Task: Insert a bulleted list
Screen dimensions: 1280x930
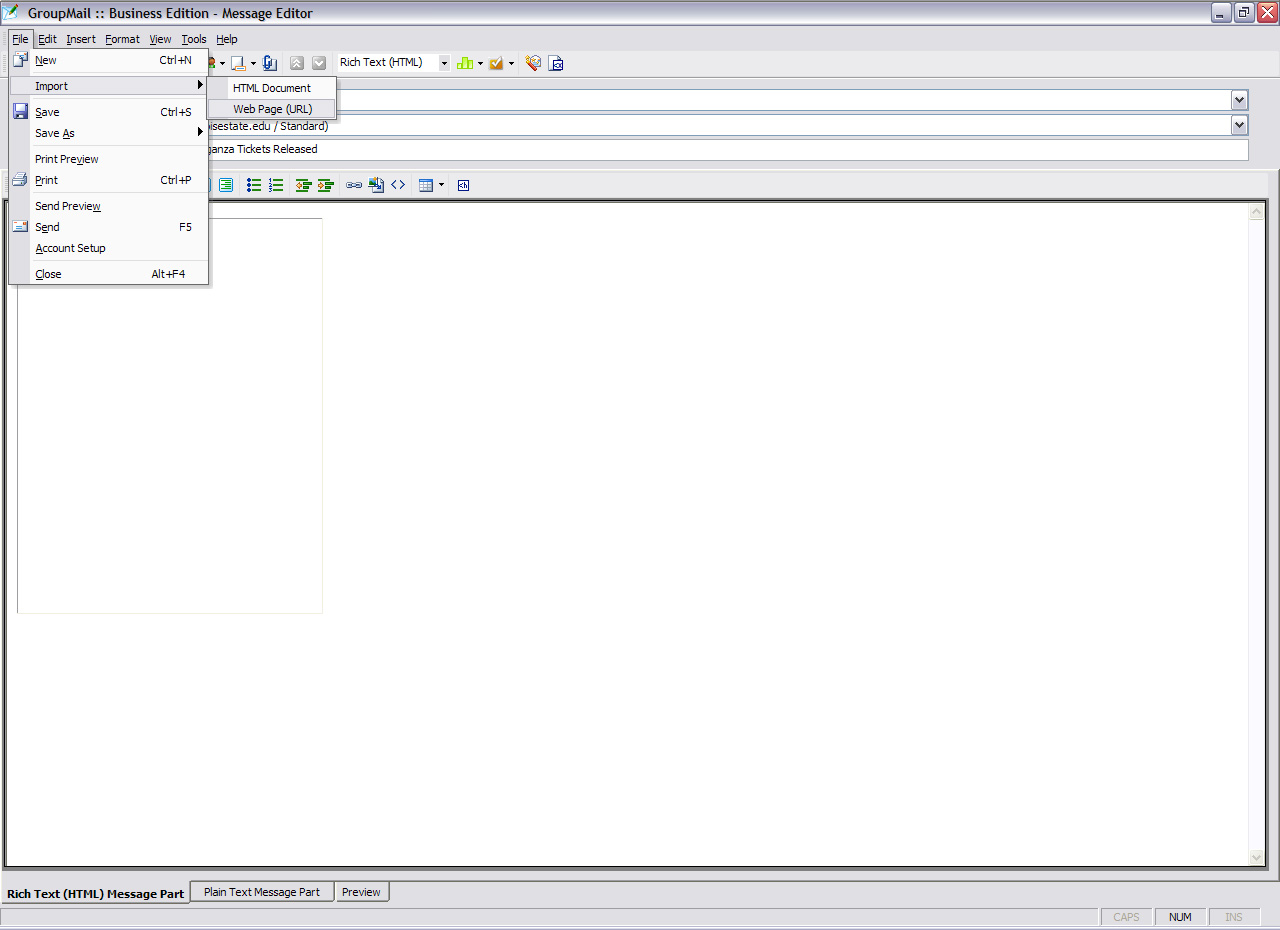Action: [x=254, y=185]
